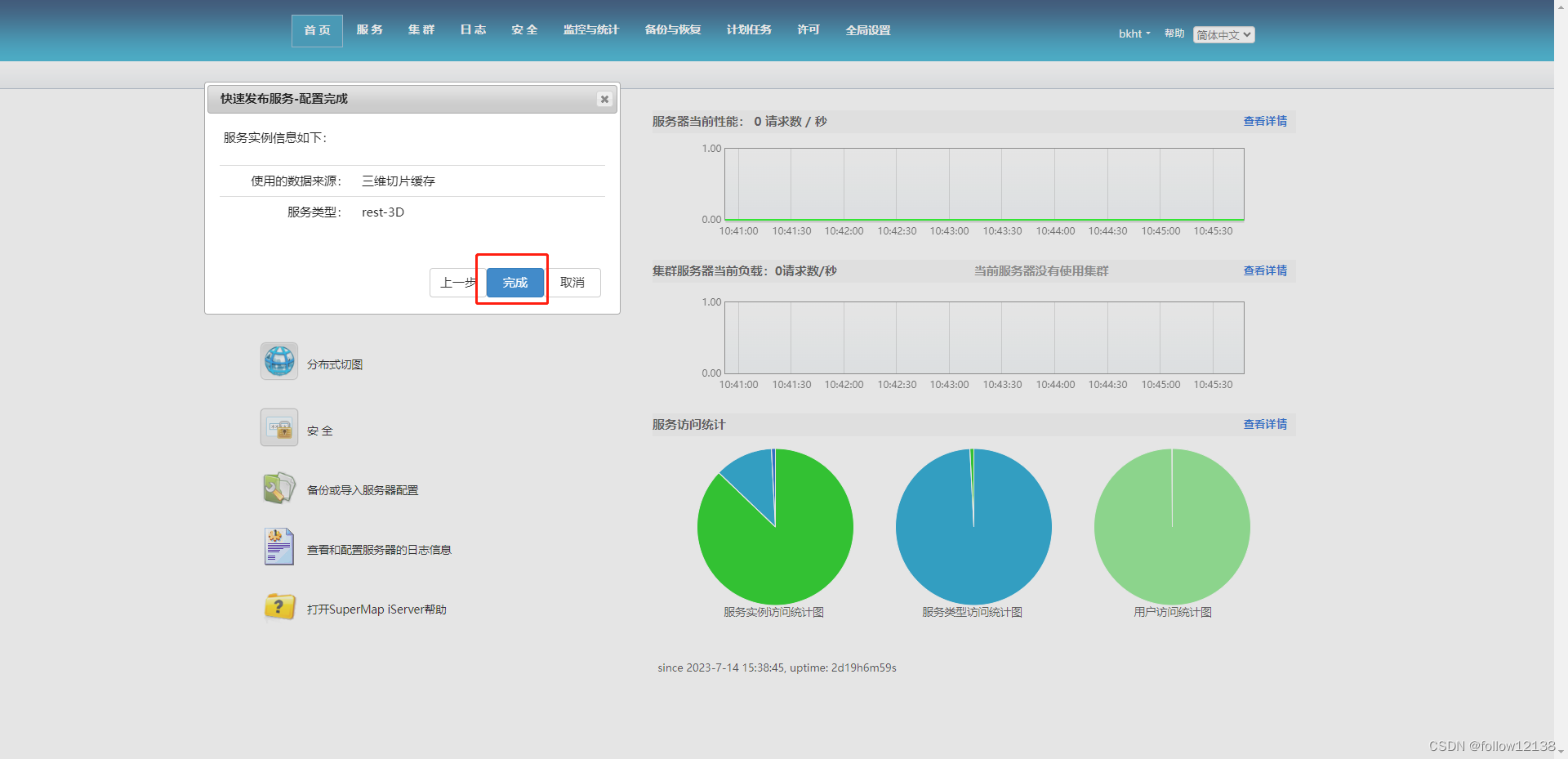This screenshot has height=759, width=1568.
Task: Open the 简体中文 language selector
Action: (1223, 35)
